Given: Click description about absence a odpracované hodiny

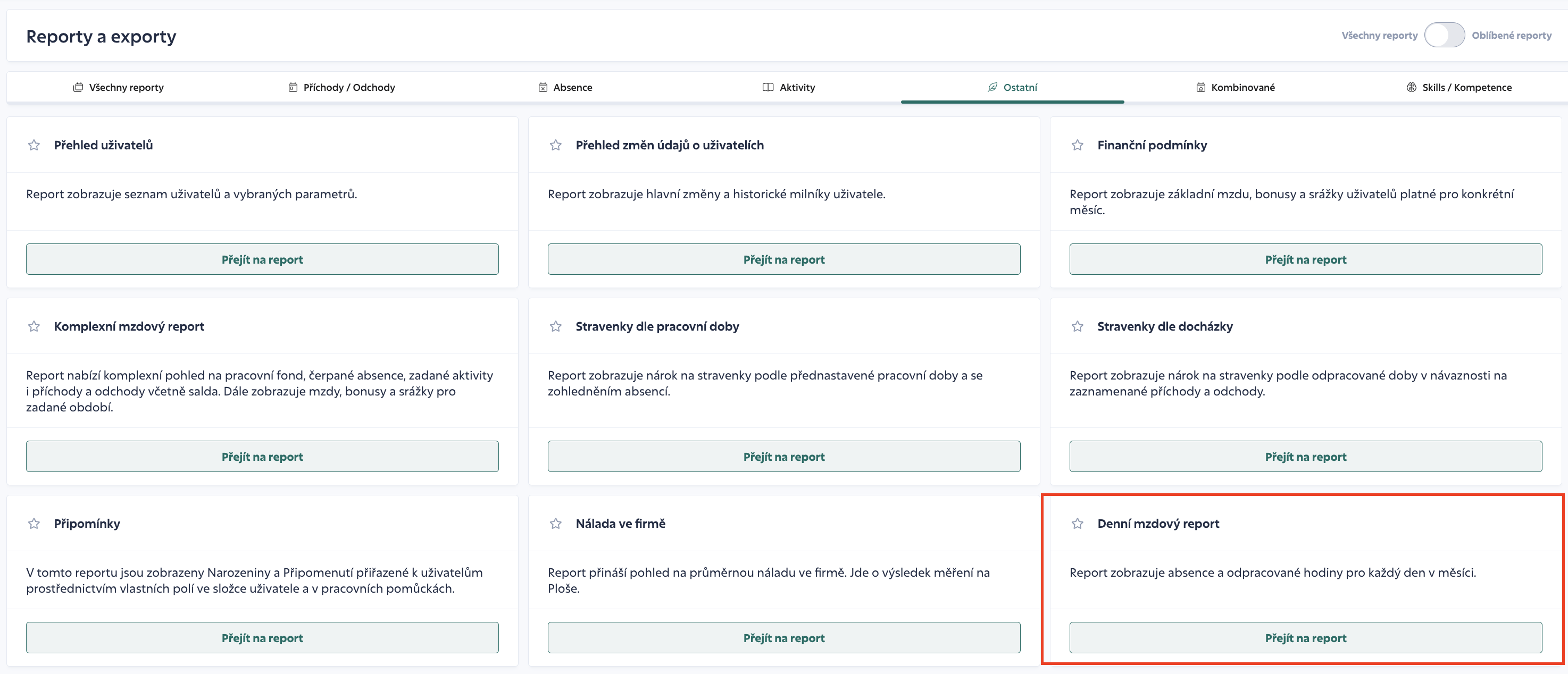Looking at the screenshot, I should pos(1273,572).
